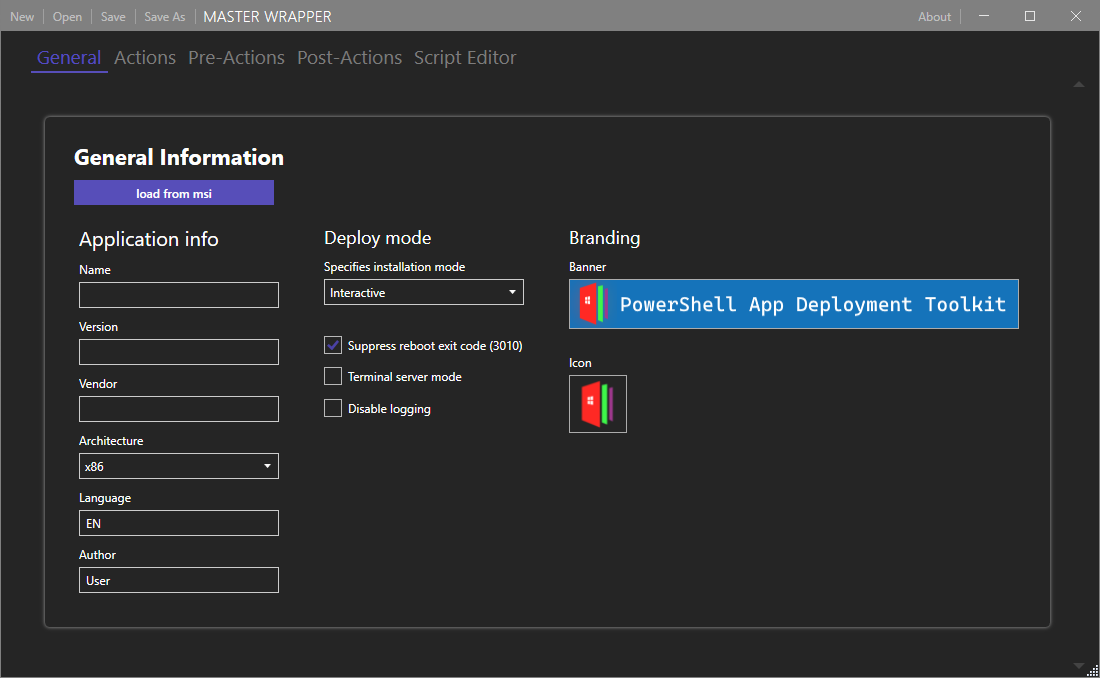Click the Open command in the title bar
Viewport: 1100px width, 678px height.
[66, 16]
